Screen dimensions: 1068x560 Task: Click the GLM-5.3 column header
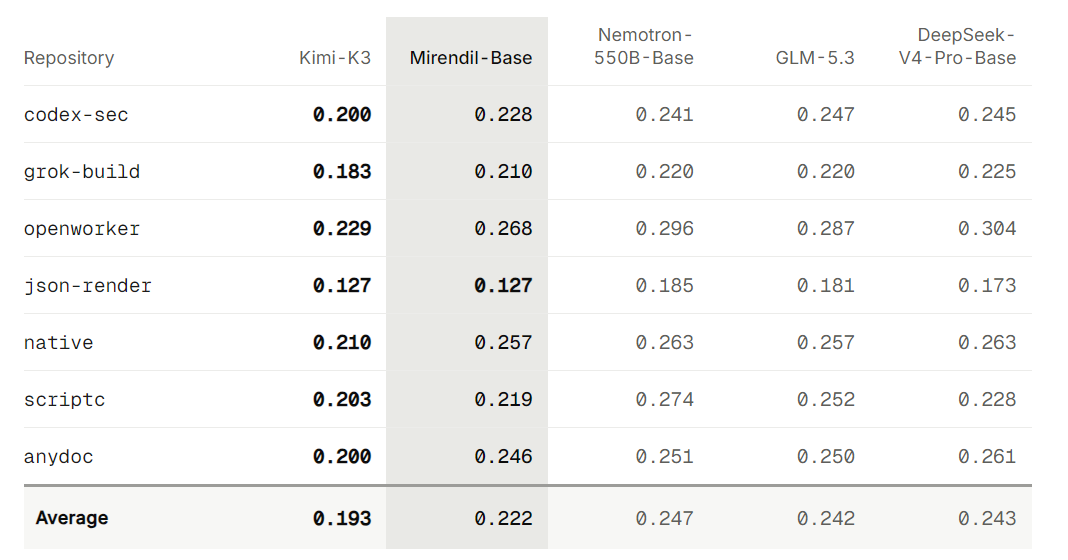tap(815, 58)
